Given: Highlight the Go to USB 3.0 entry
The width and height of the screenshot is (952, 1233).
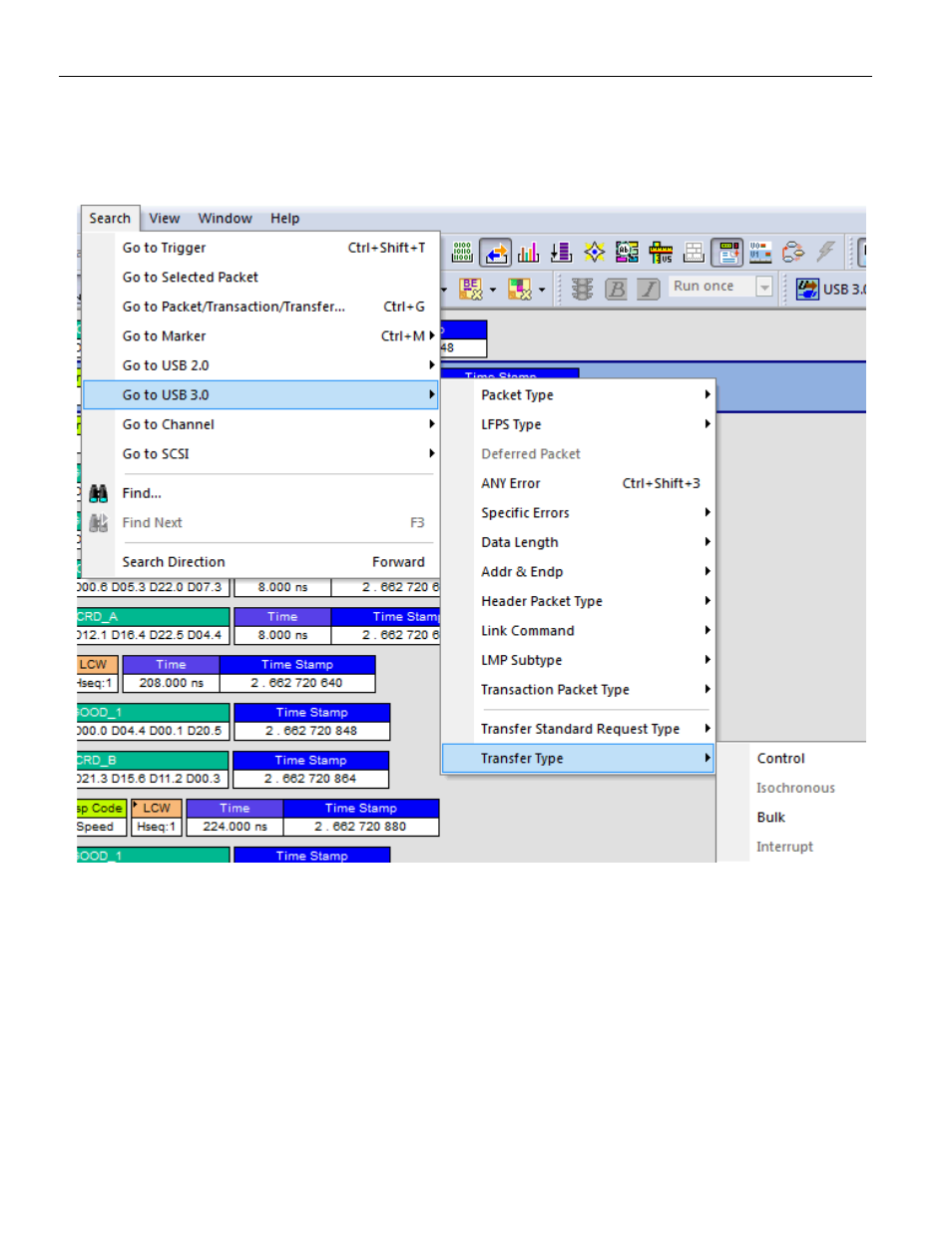Looking at the screenshot, I should click(260, 394).
